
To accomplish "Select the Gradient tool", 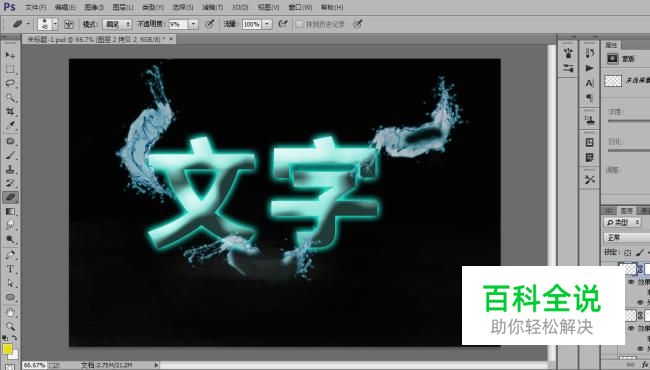I will [x=10, y=211].
